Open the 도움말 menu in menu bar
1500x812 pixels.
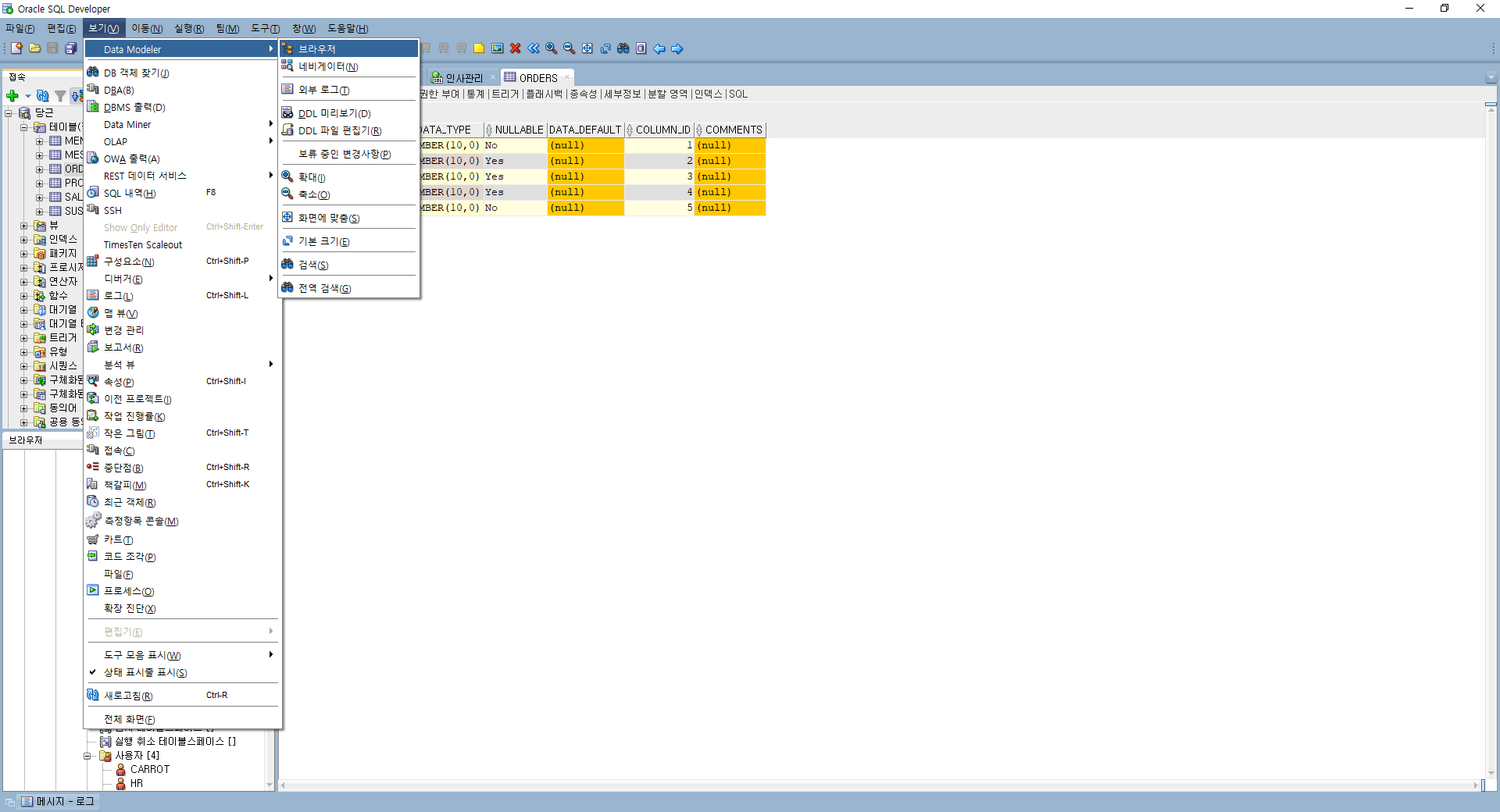348,28
